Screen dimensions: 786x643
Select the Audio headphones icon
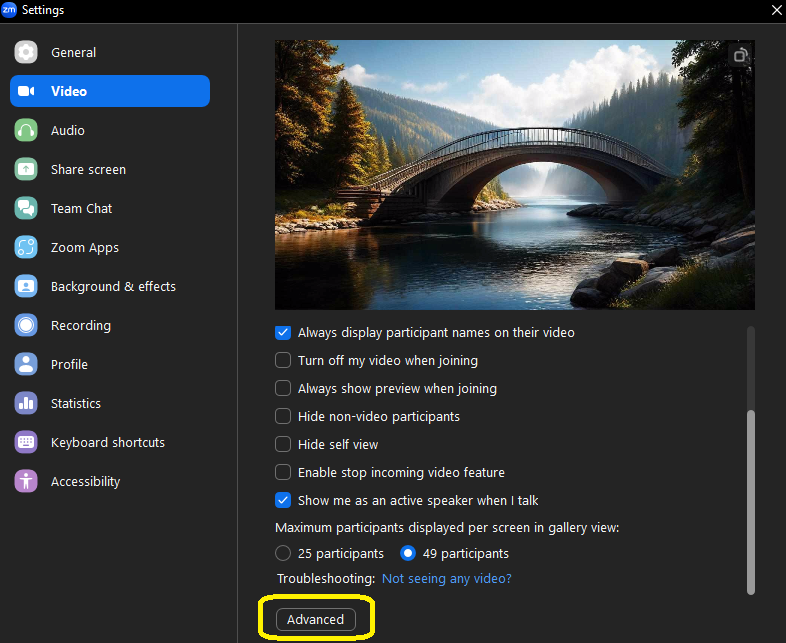point(26,130)
